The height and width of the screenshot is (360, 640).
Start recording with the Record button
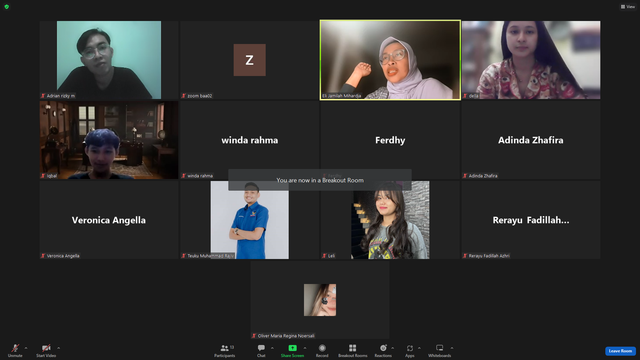(322, 350)
